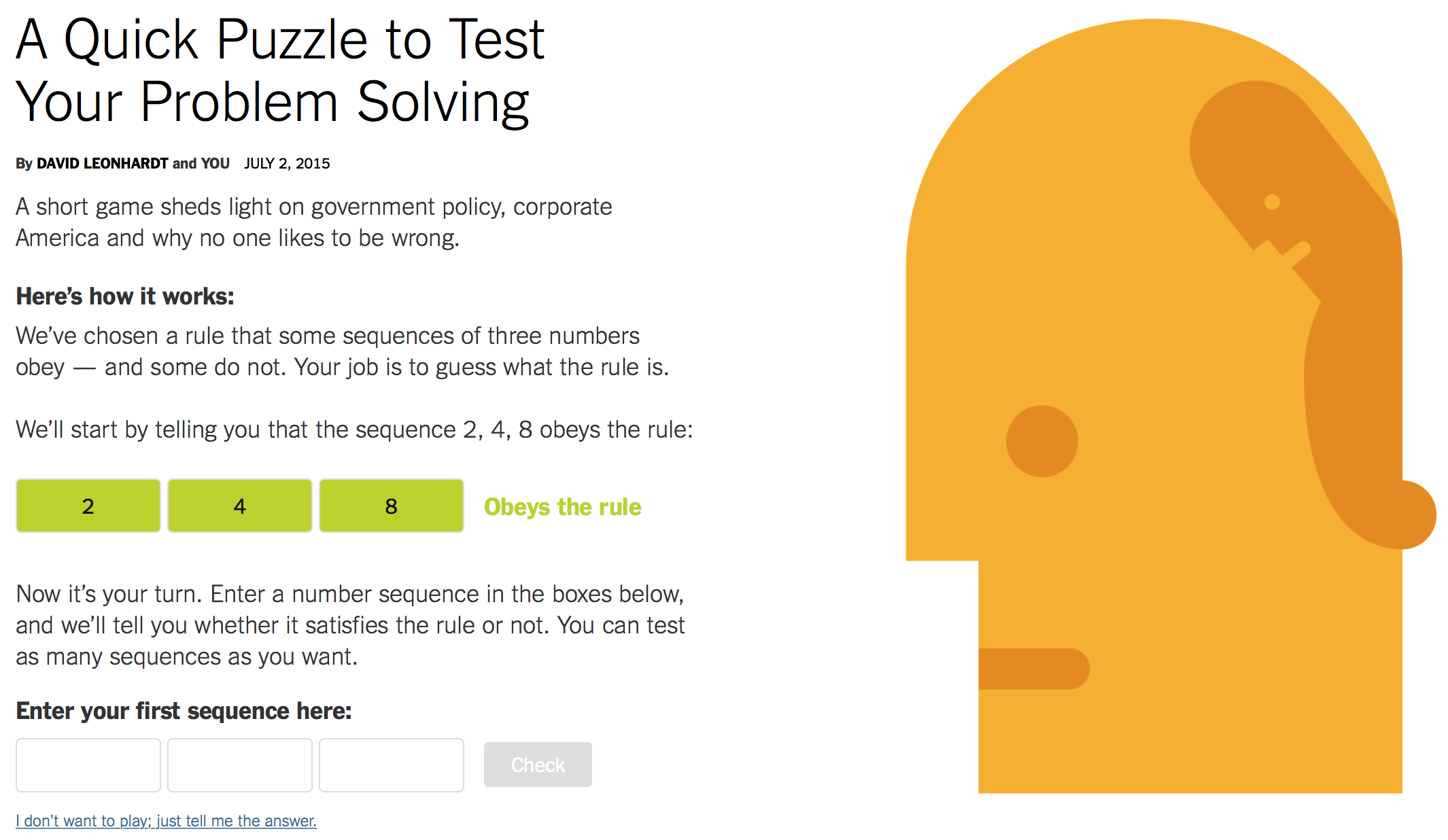The width and height of the screenshot is (1448, 840).
Task: Click the JULY 2, 2015 date text
Action: [x=287, y=163]
